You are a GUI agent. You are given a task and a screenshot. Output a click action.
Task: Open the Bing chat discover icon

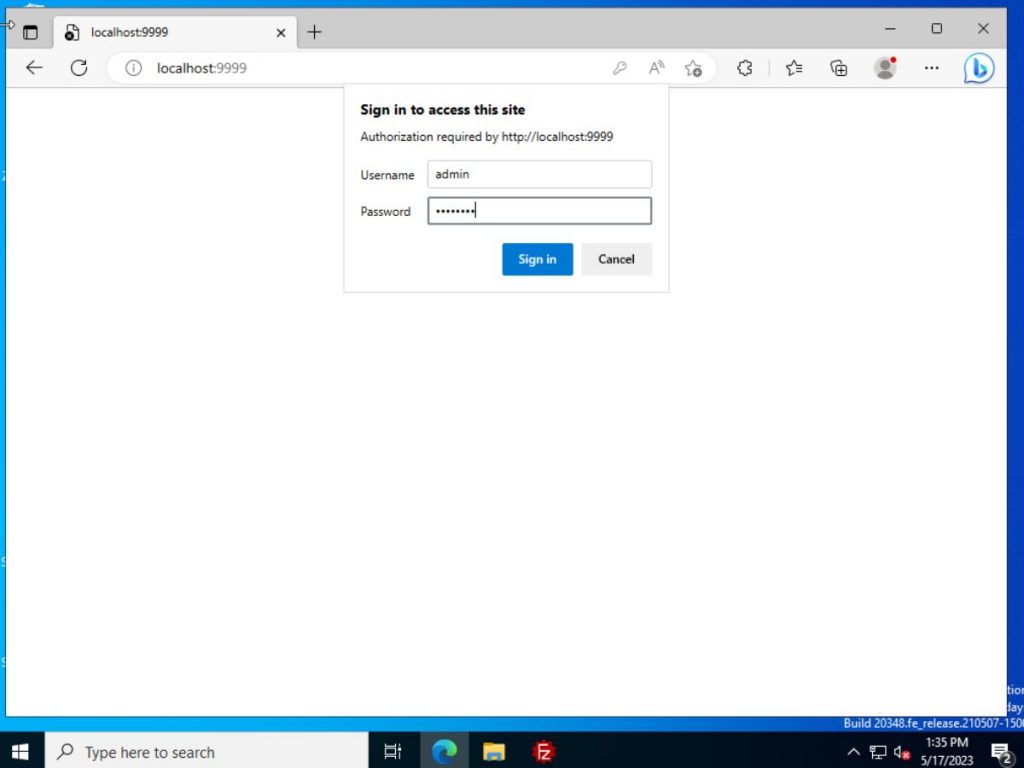tap(979, 68)
